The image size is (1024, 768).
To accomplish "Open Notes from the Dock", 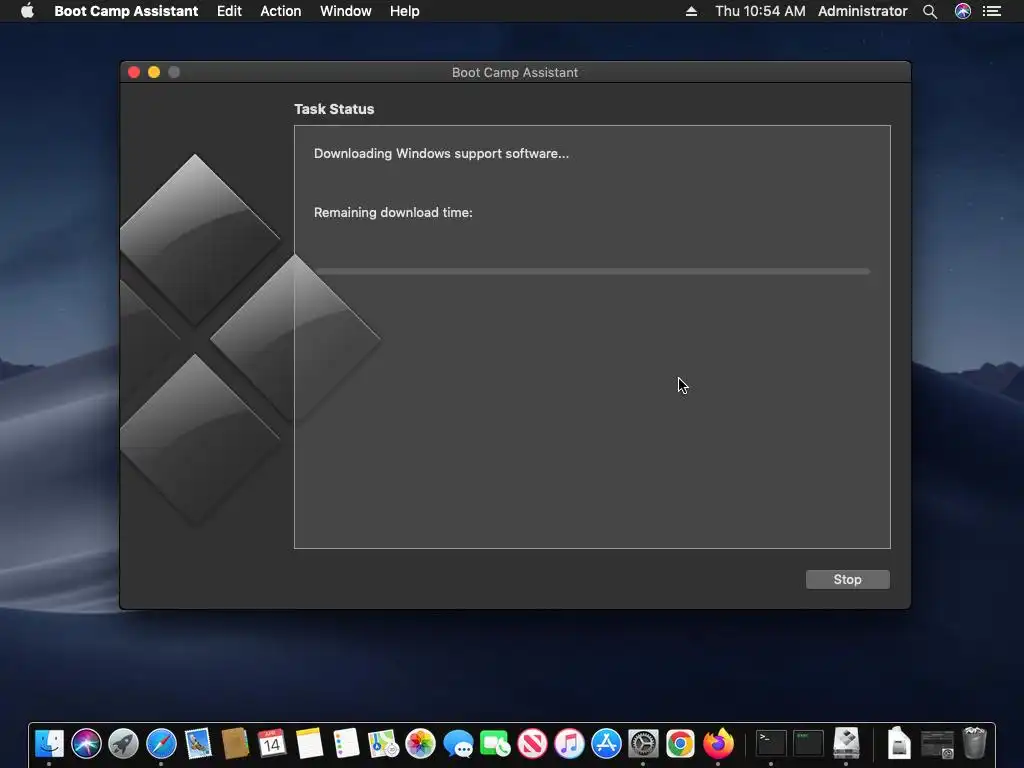I will (309, 743).
